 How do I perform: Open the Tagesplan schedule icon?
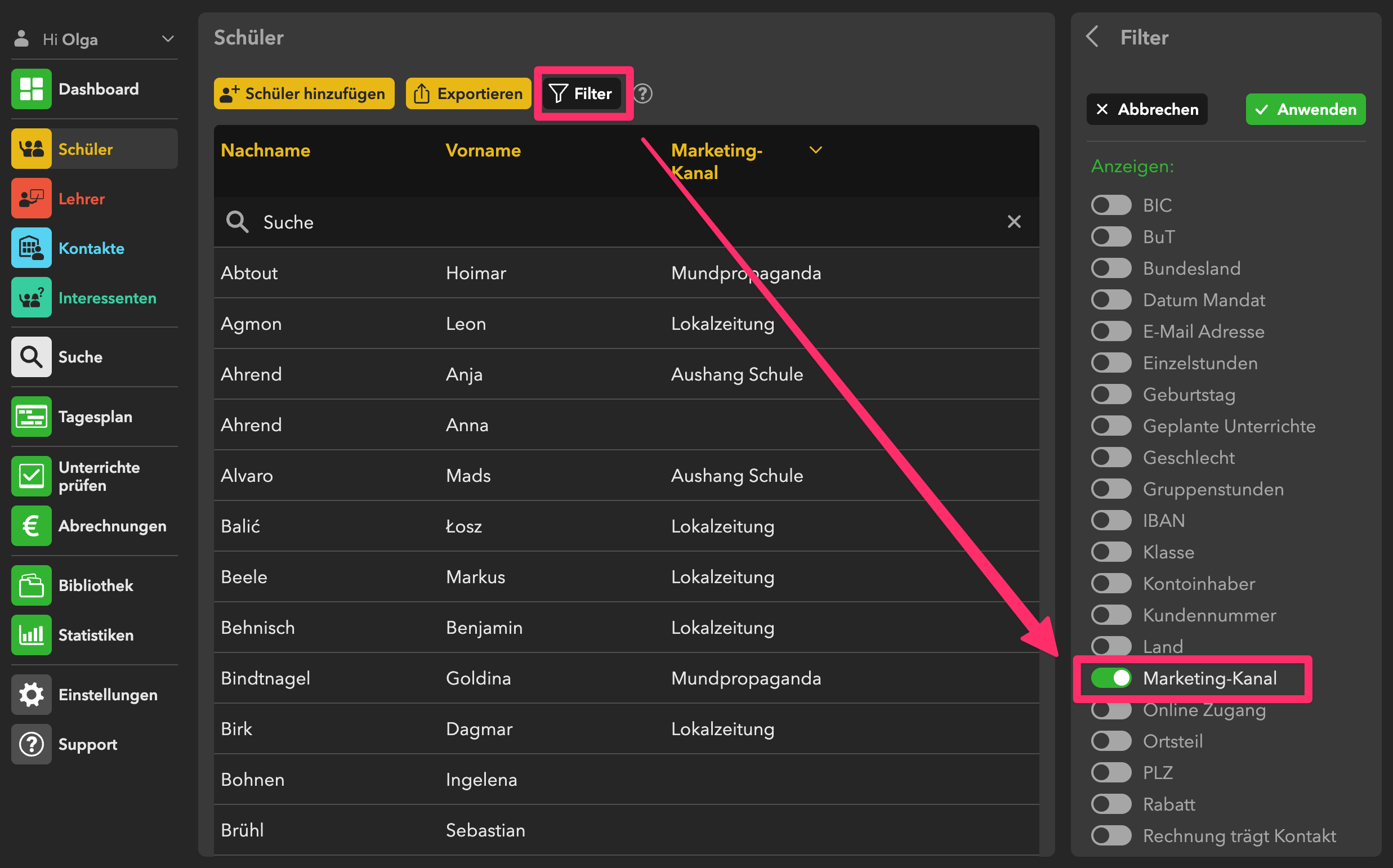[31, 417]
